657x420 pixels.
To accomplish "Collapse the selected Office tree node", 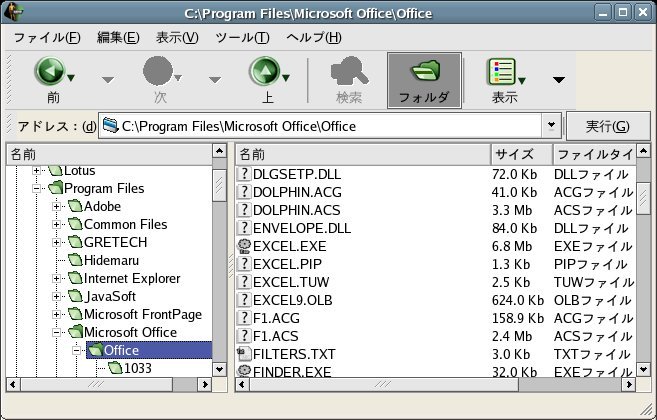I will coord(76,350).
